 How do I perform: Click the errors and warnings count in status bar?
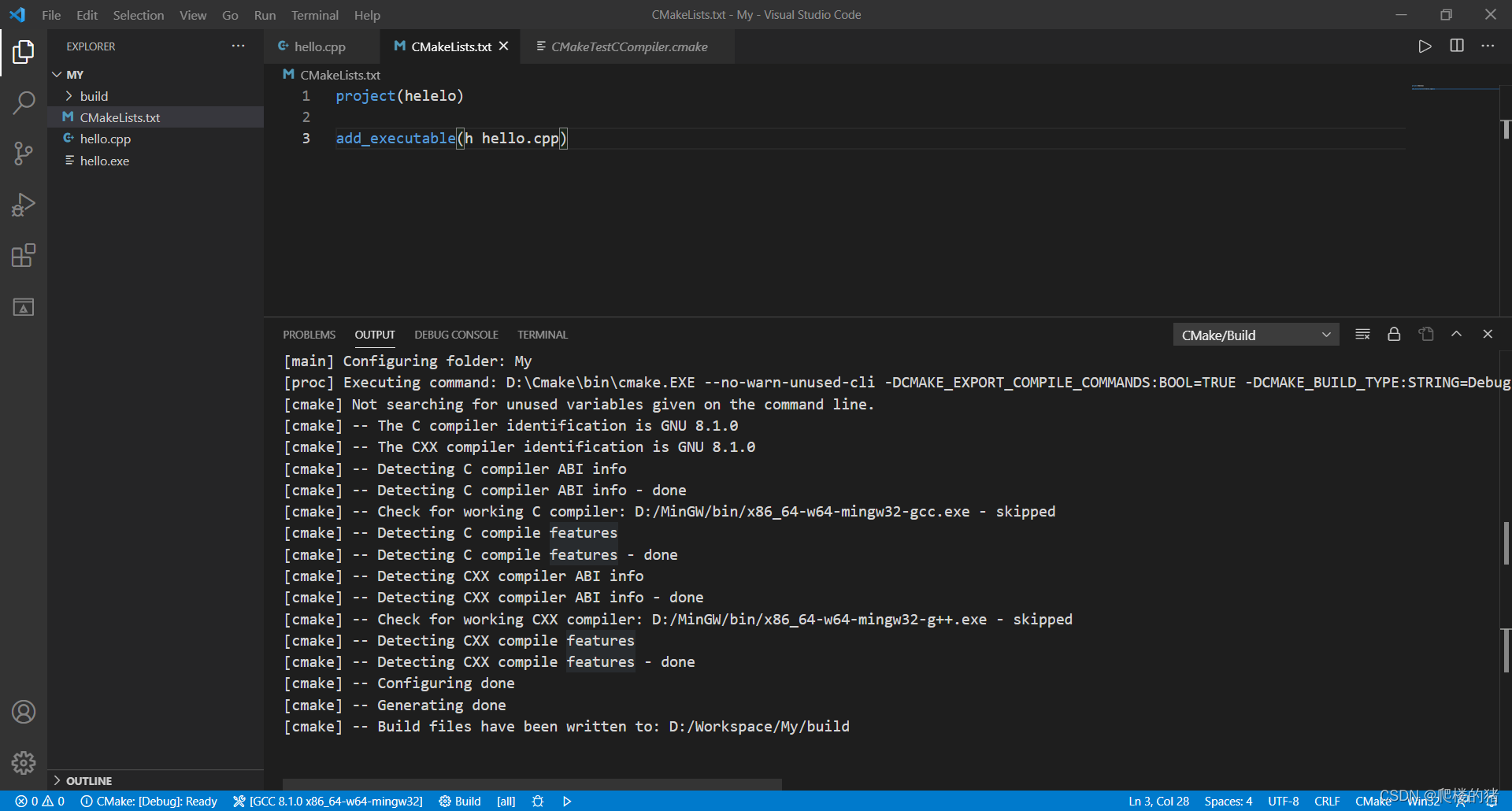coord(39,801)
